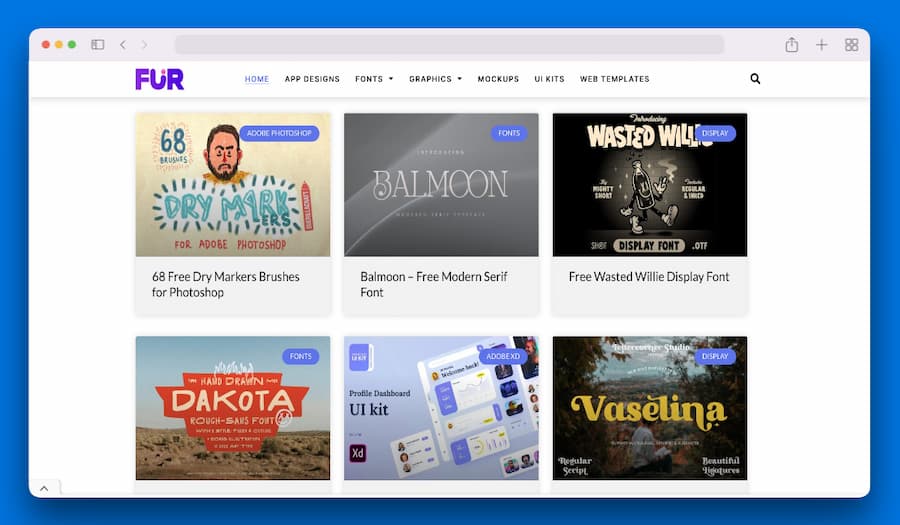
Task: Expand the Fonts dropdown menu
Action: click(x=374, y=79)
